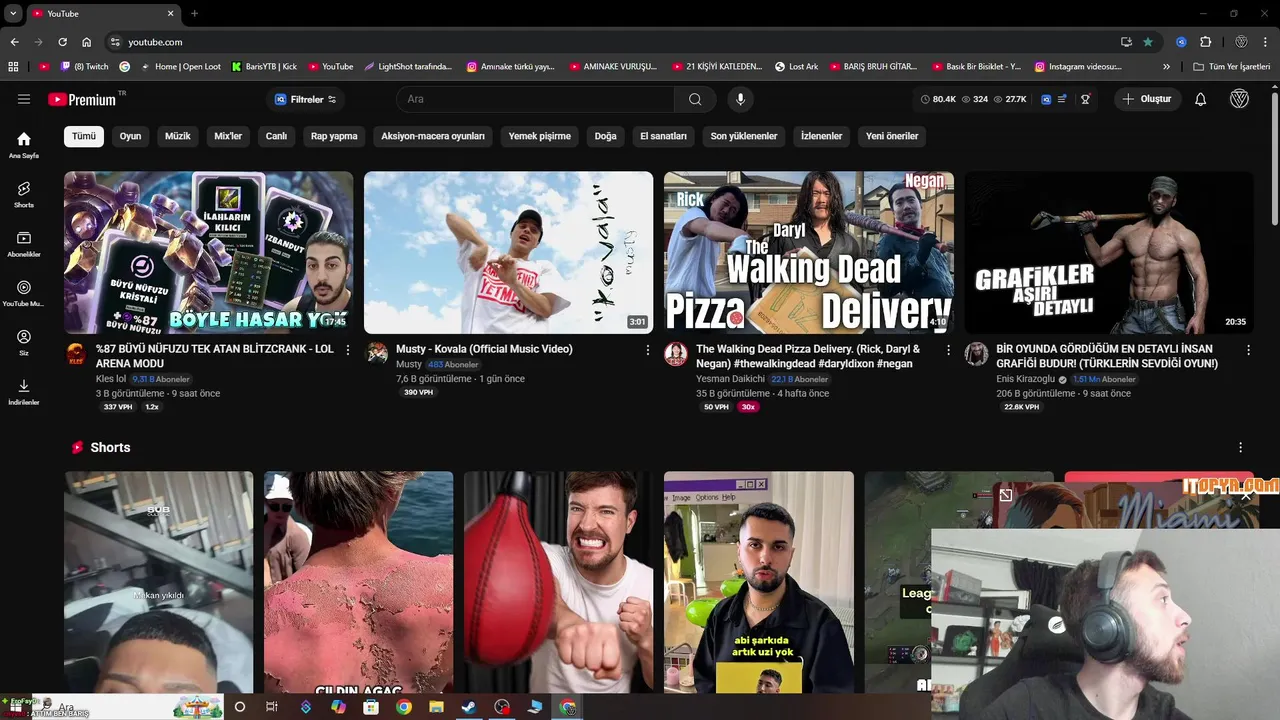Click the 80.4K views stat
This screenshot has width=1280, height=720.
click(938, 99)
